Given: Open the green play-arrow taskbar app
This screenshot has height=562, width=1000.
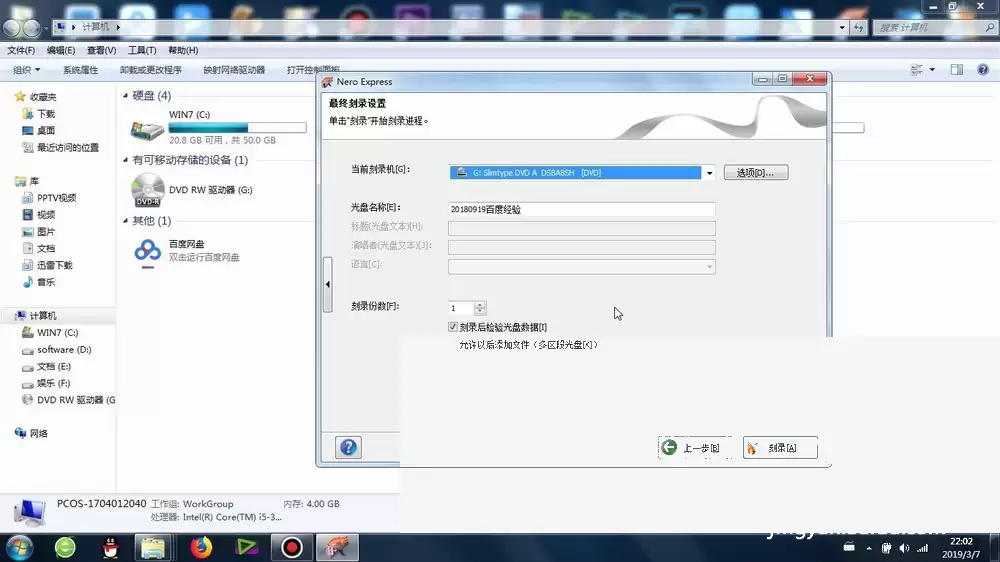Looking at the screenshot, I should click(x=246, y=547).
